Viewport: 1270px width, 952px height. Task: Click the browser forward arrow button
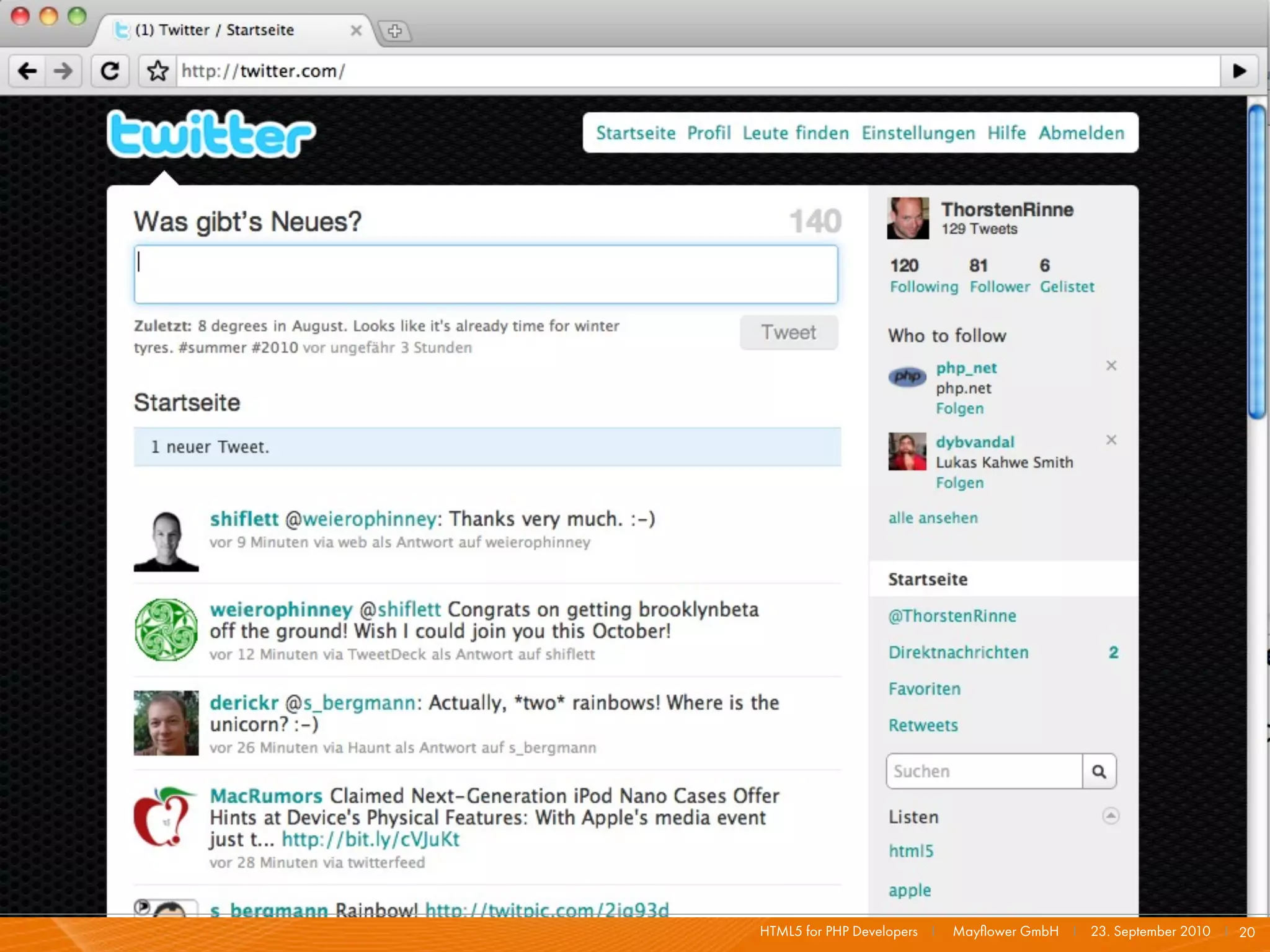pyautogui.click(x=63, y=71)
